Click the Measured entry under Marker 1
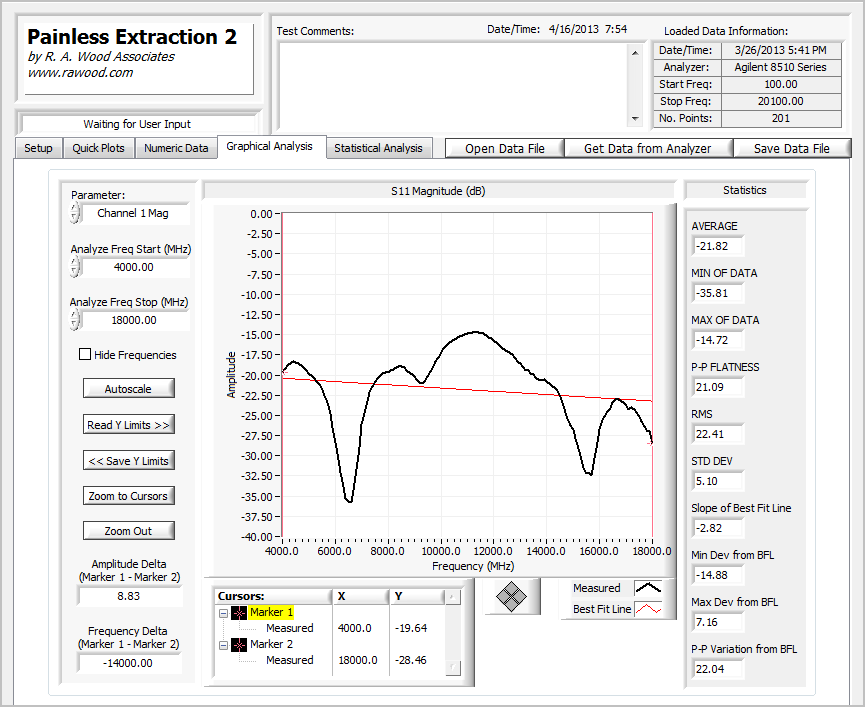 pos(289,628)
